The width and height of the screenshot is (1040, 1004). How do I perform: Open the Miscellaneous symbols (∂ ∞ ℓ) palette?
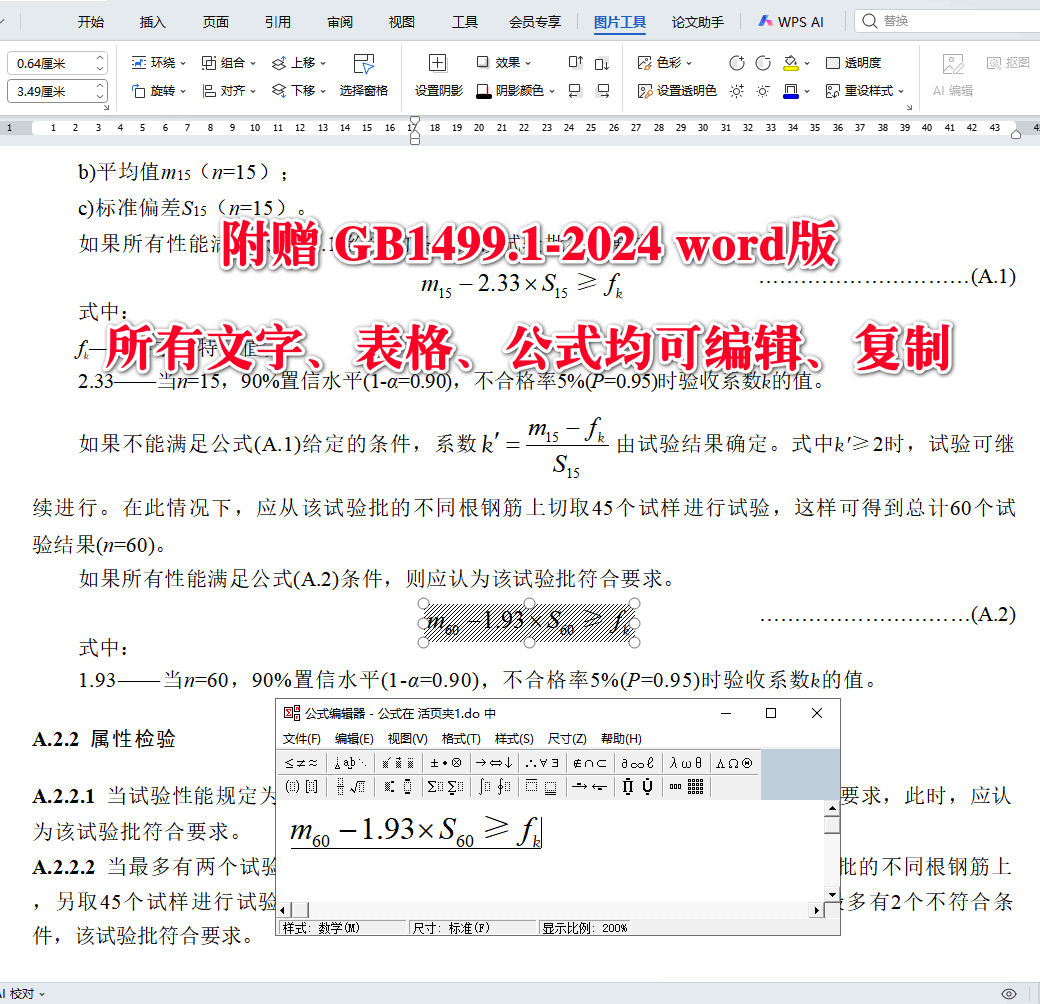637,763
